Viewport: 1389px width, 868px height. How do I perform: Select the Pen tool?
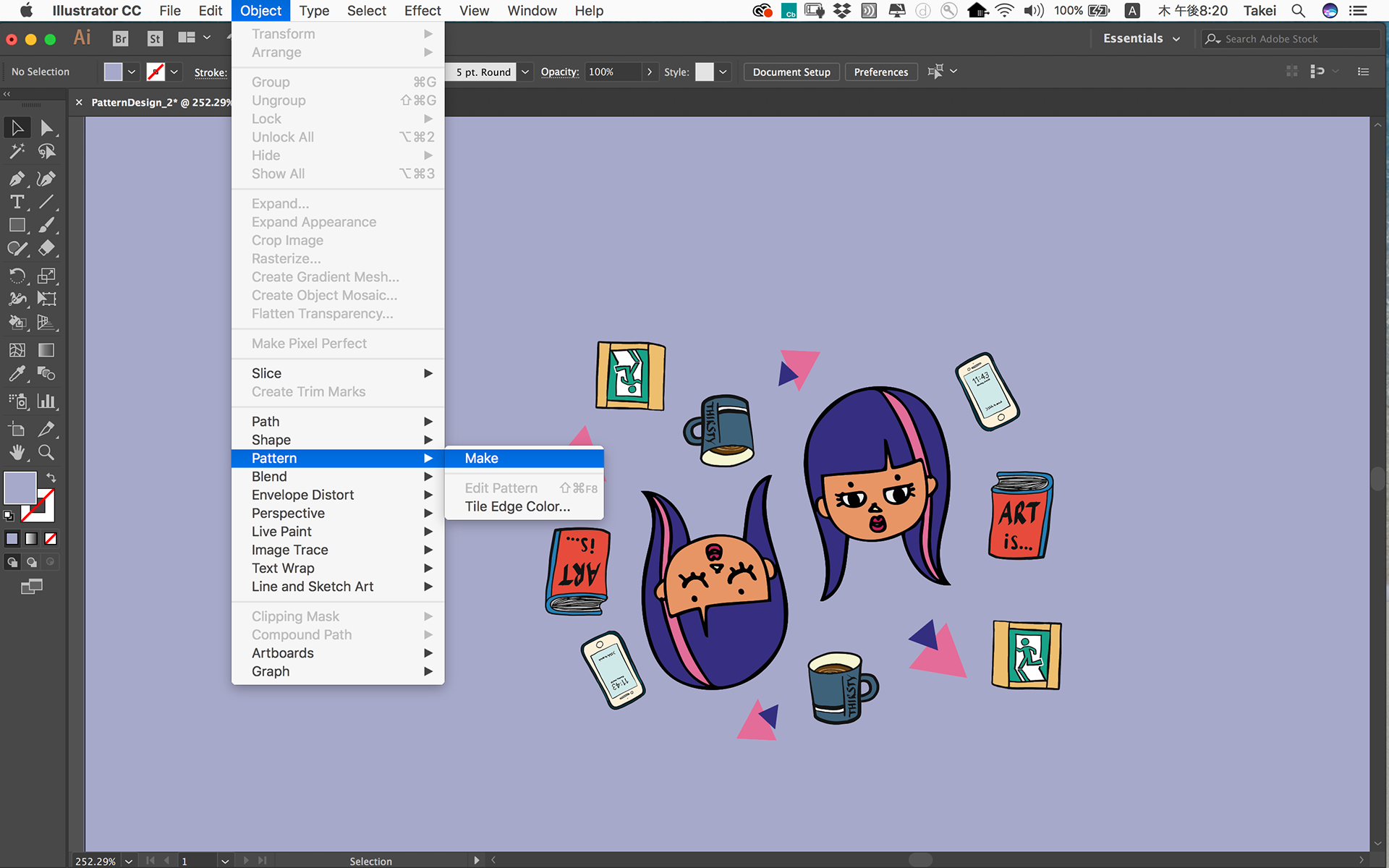pyautogui.click(x=17, y=179)
